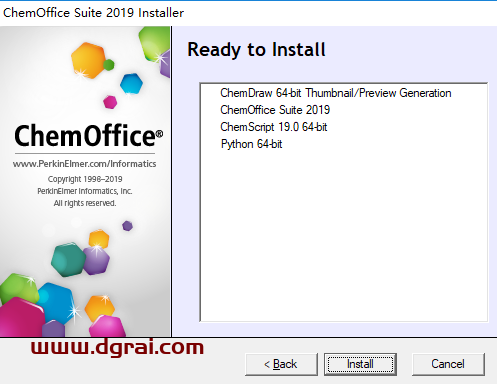
Task: Click the tiny purple hexagon below copyright text
Action: coord(127,226)
